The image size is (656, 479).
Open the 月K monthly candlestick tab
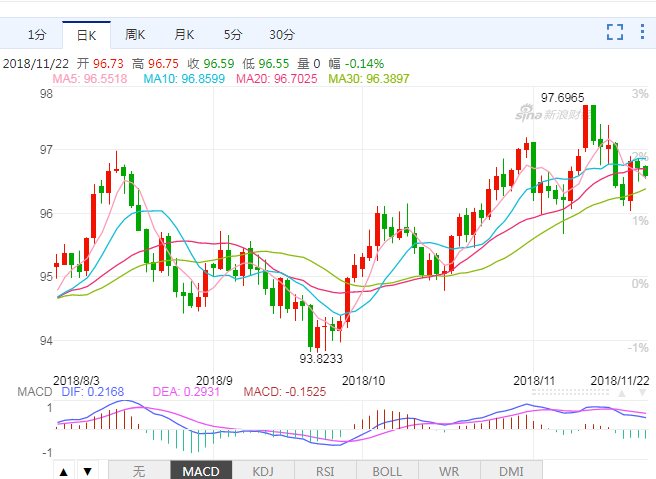(x=183, y=35)
